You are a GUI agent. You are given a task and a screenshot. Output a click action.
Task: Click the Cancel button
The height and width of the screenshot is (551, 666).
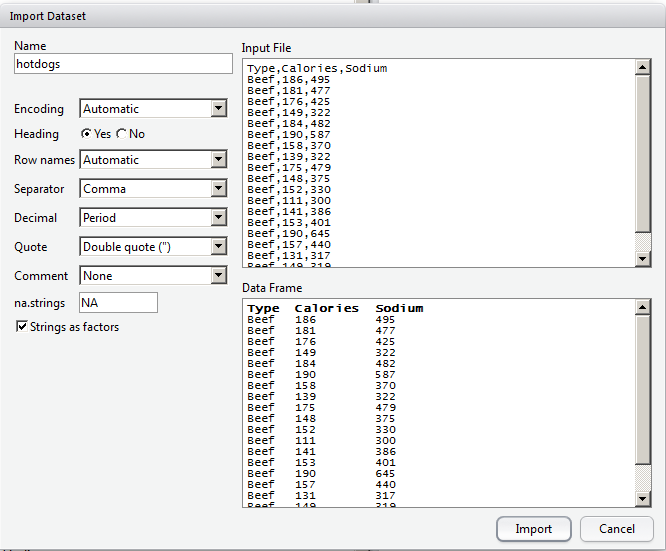click(x=616, y=529)
